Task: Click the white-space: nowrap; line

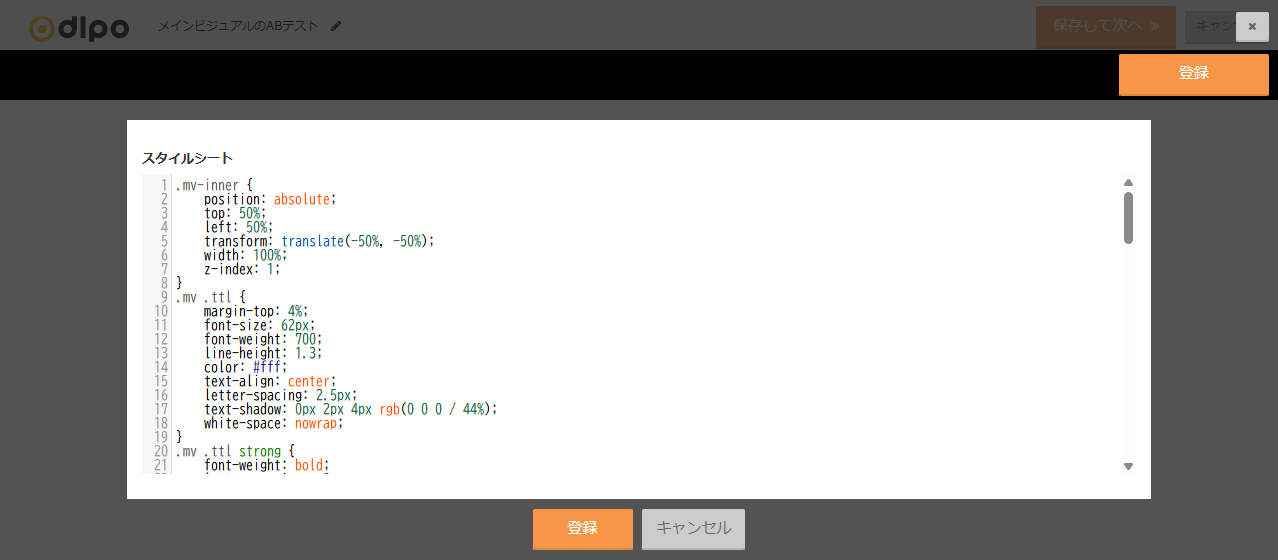Action: 273,423
